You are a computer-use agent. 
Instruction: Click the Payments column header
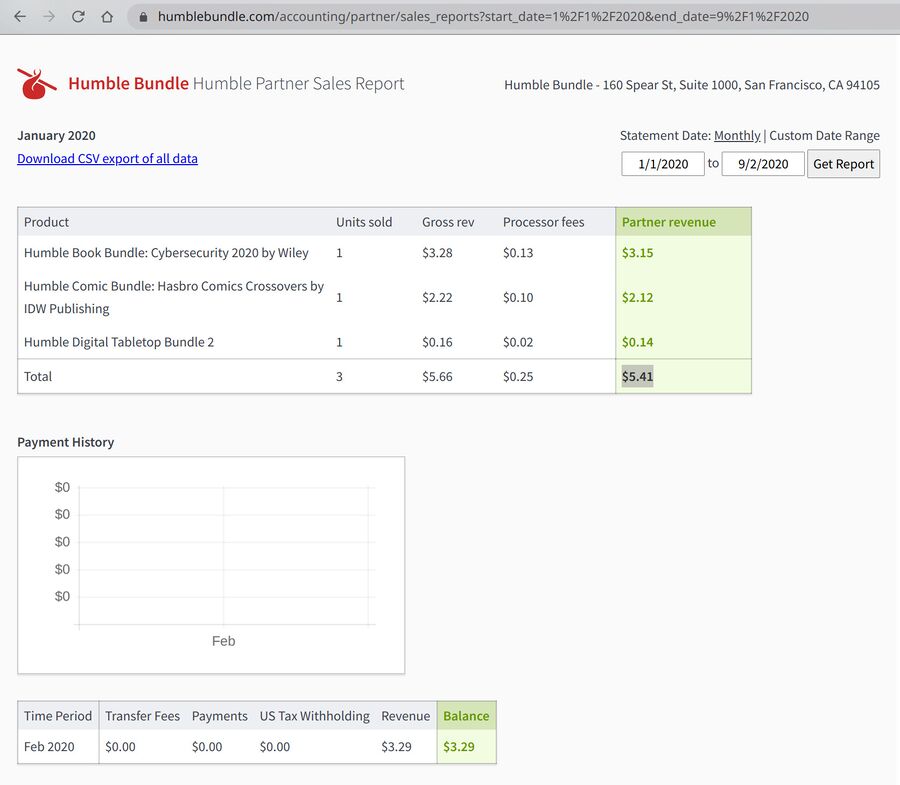point(220,716)
